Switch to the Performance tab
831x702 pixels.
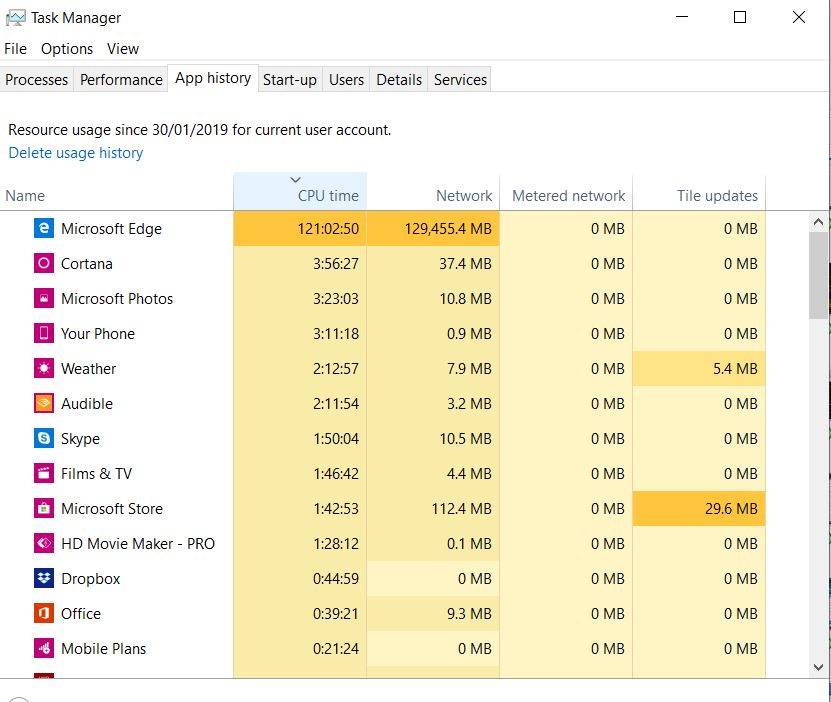[x=120, y=79]
